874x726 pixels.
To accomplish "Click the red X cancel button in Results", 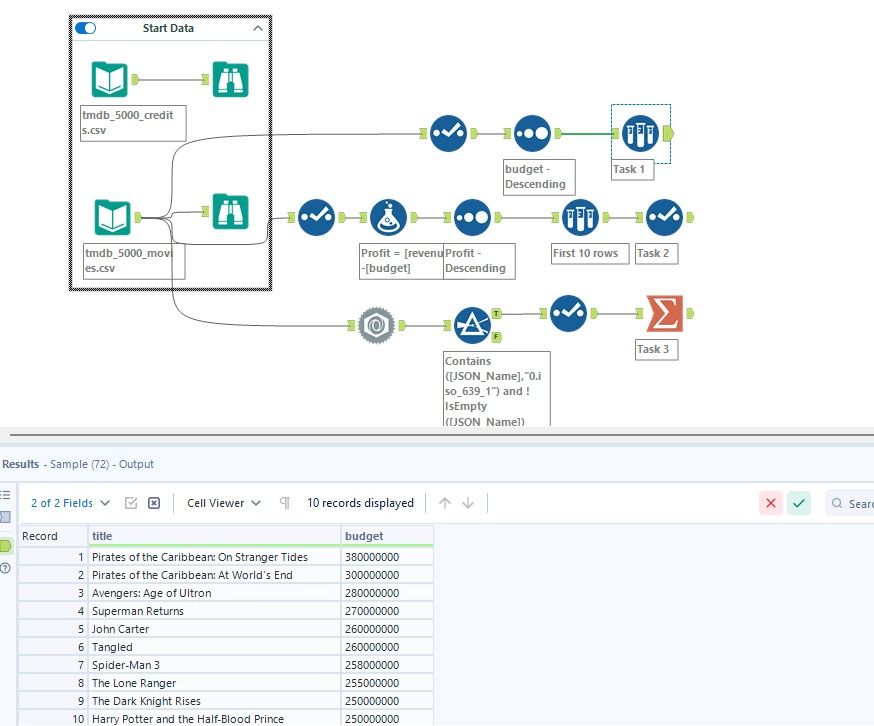I will click(771, 503).
